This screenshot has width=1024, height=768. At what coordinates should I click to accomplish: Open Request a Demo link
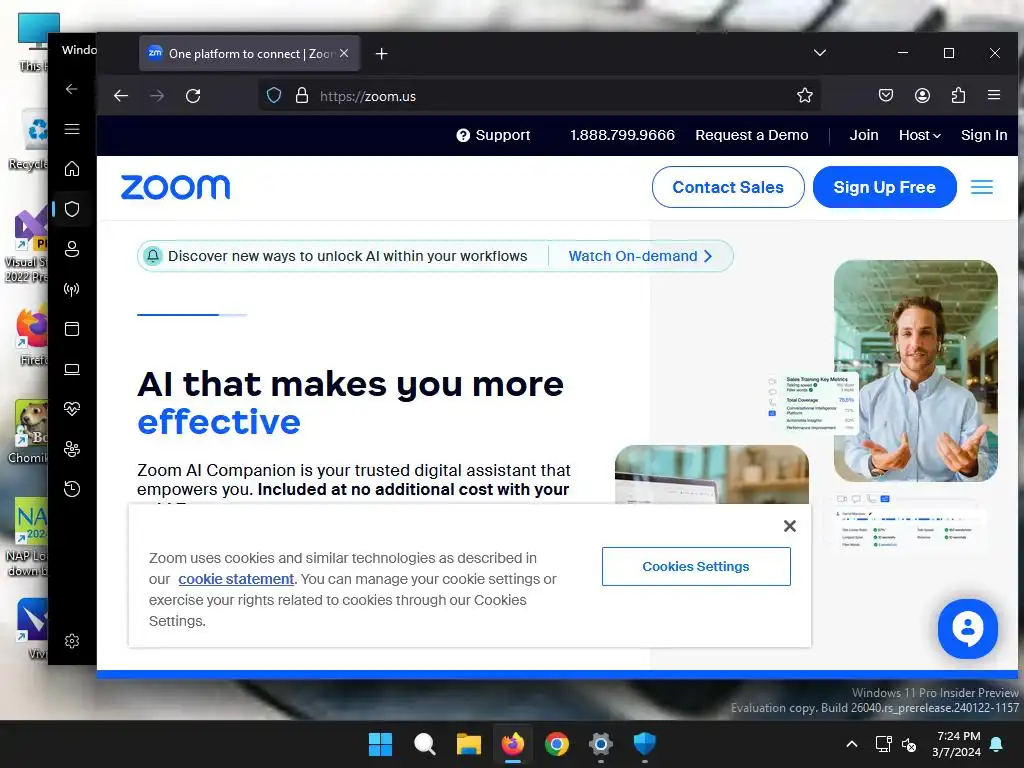(752, 135)
